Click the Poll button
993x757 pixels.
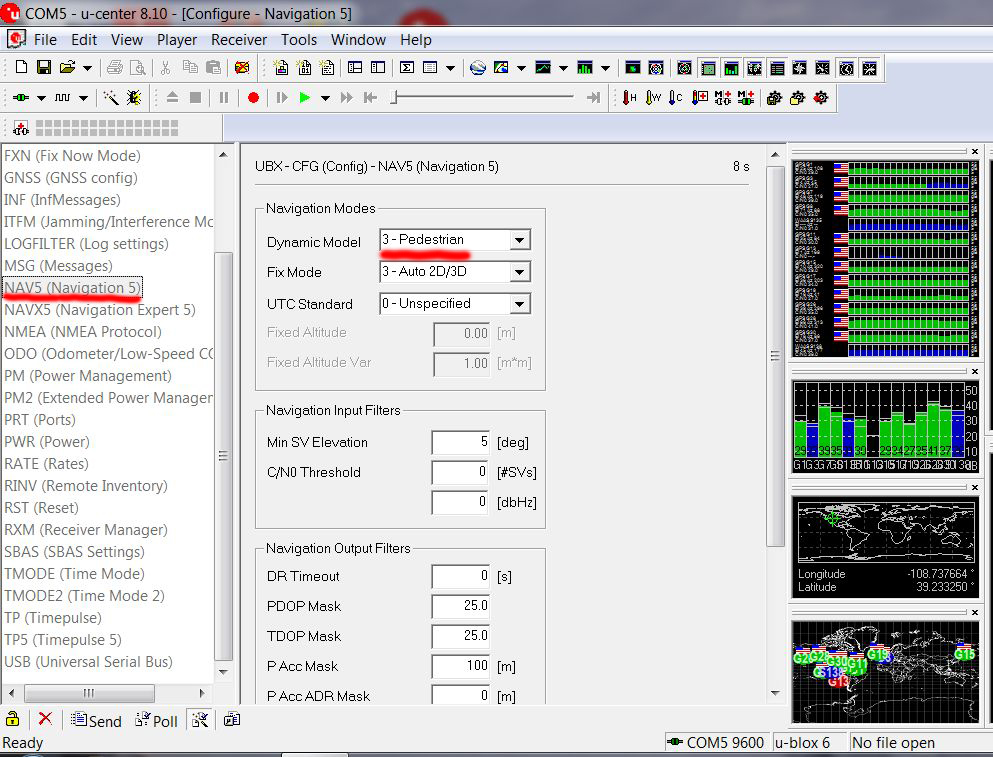[156, 721]
